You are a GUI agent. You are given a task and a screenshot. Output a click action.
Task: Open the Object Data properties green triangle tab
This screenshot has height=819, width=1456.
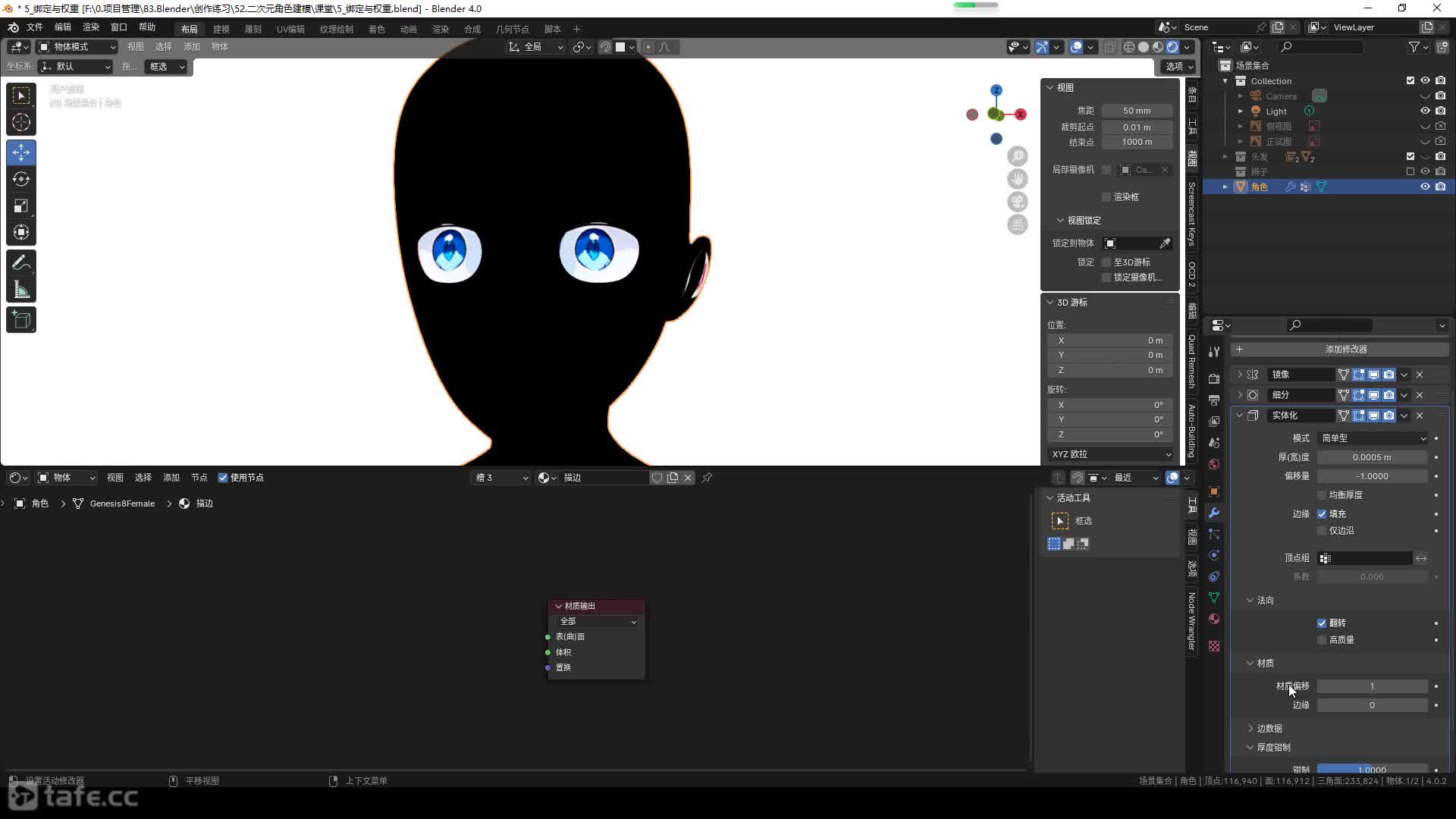(1214, 598)
